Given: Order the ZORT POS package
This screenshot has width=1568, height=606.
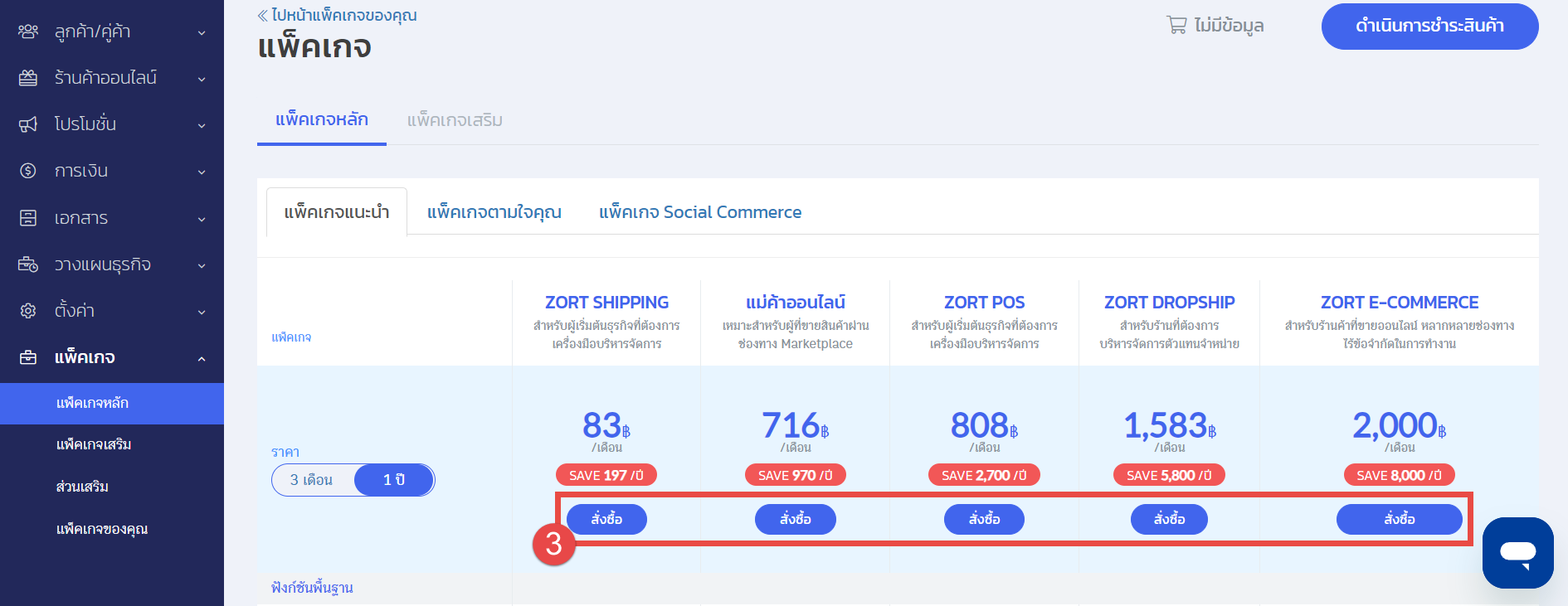Looking at the screenshot, I should pyautogui.click(x=985, y=519).
